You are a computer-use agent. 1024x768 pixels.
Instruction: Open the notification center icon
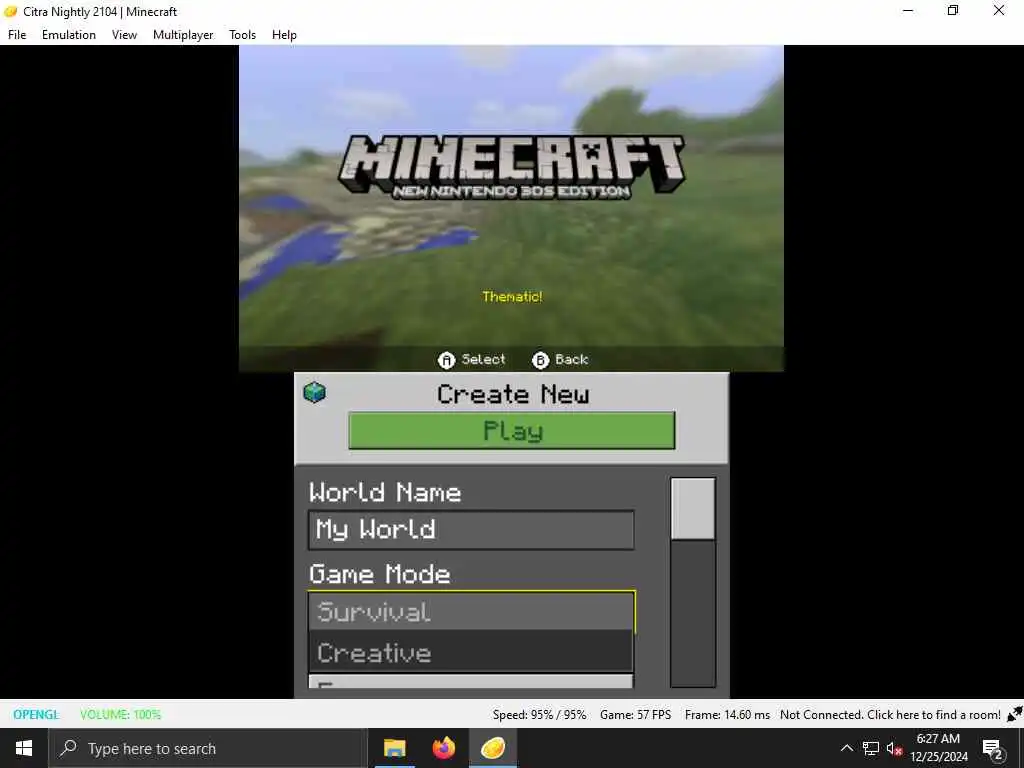pyautogui.click(x=992, y=748)
